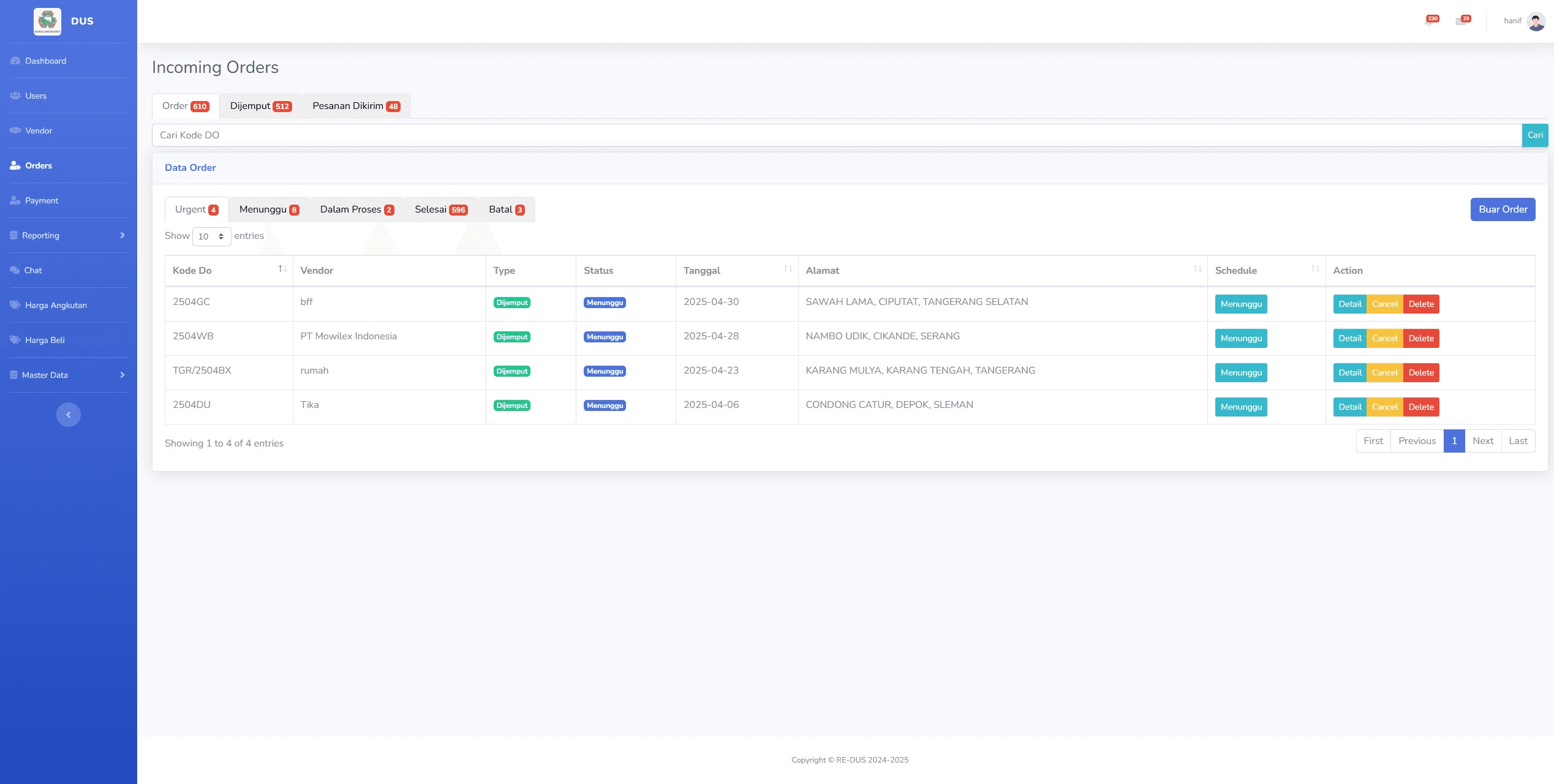Click the Harga Beli tag icon
Image resolution: width=1554 pixels, height=784 pixels.
click(x=15, y=340)
